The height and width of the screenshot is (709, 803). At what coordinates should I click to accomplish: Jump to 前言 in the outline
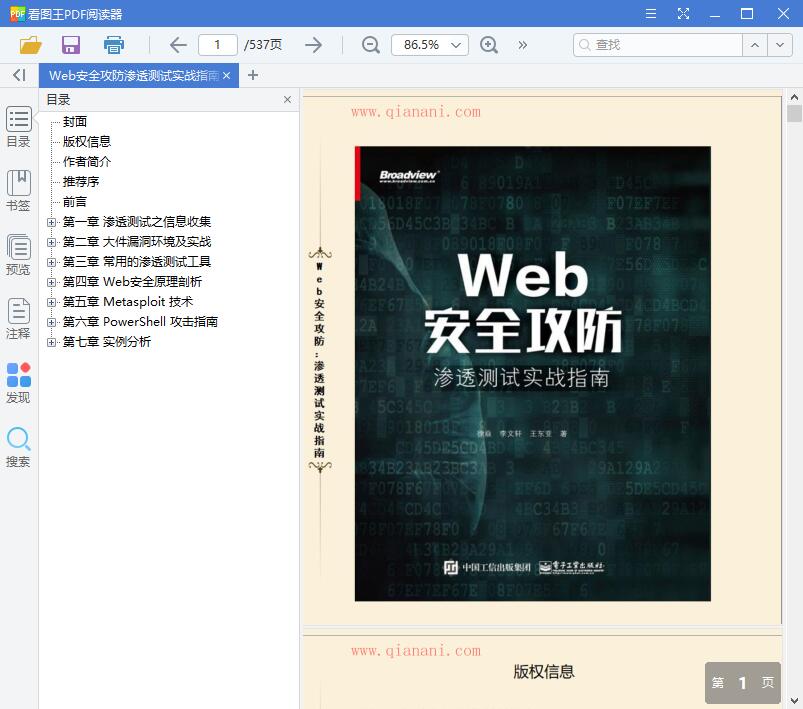pyautogui.click(x=75, y=201)
